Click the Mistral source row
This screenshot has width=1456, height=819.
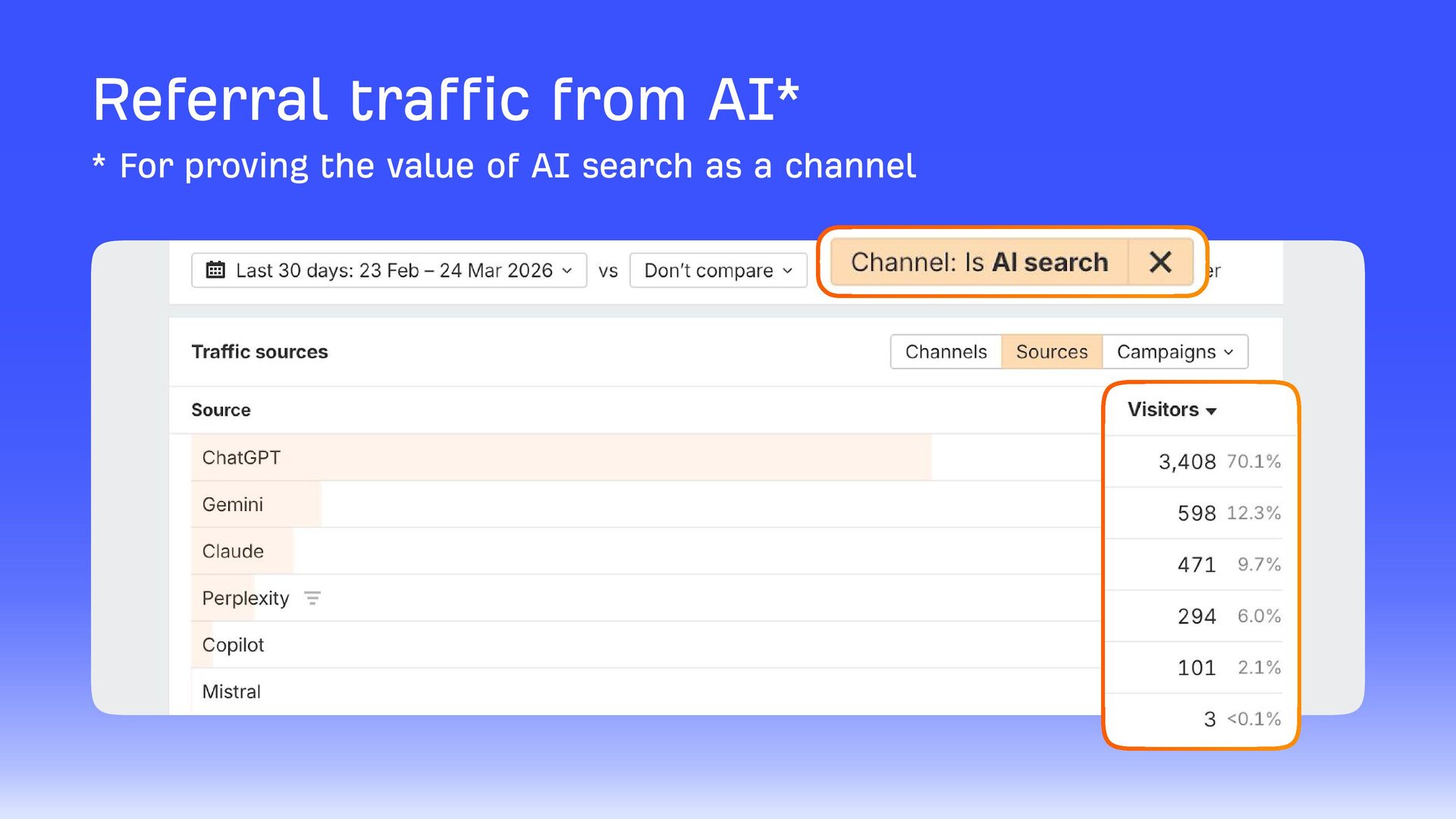231,692
